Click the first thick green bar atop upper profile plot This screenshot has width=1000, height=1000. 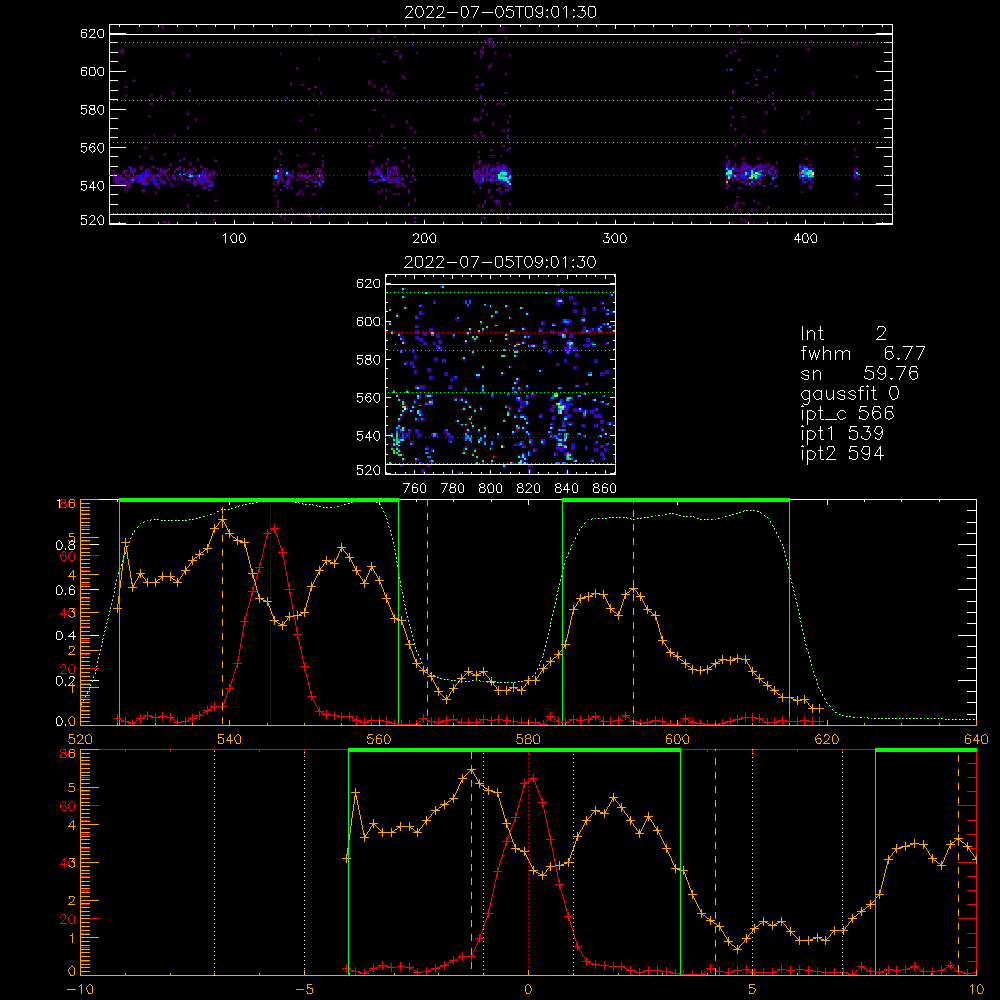point(259,500)
